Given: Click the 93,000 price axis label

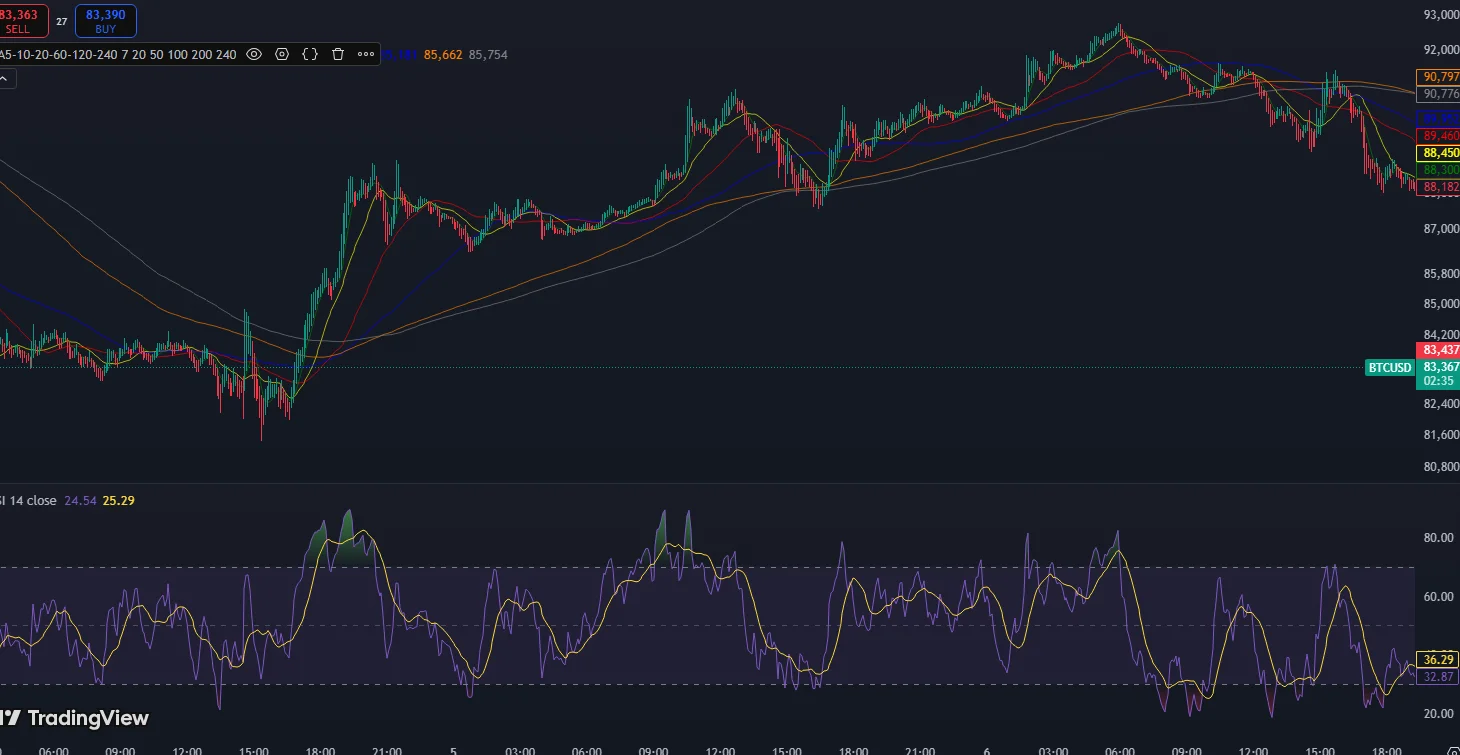Looking at the screenshot, I should click(1439, 14).
